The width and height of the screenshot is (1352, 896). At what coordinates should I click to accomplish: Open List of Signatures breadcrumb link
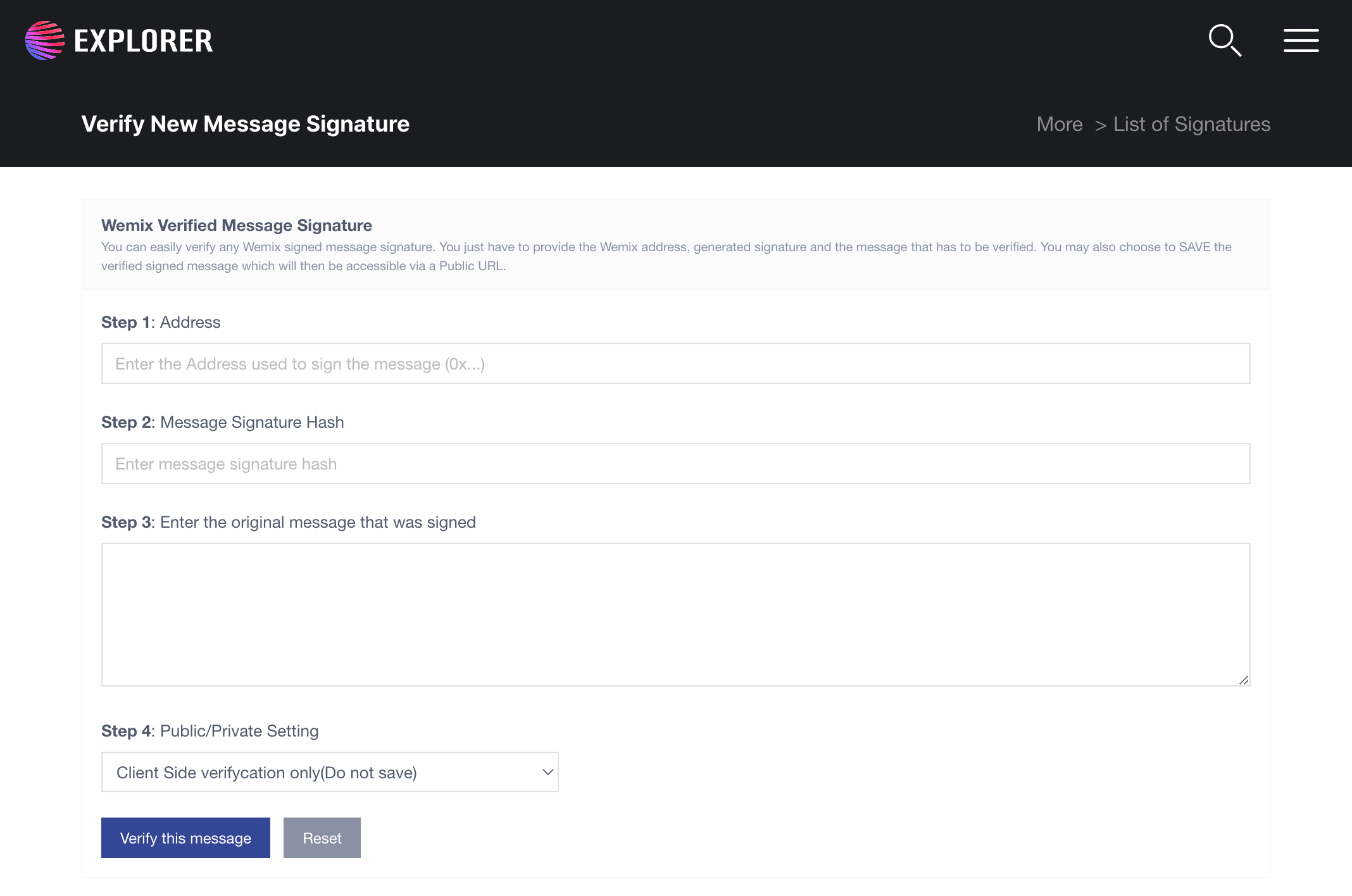[x=1191, y=124]
